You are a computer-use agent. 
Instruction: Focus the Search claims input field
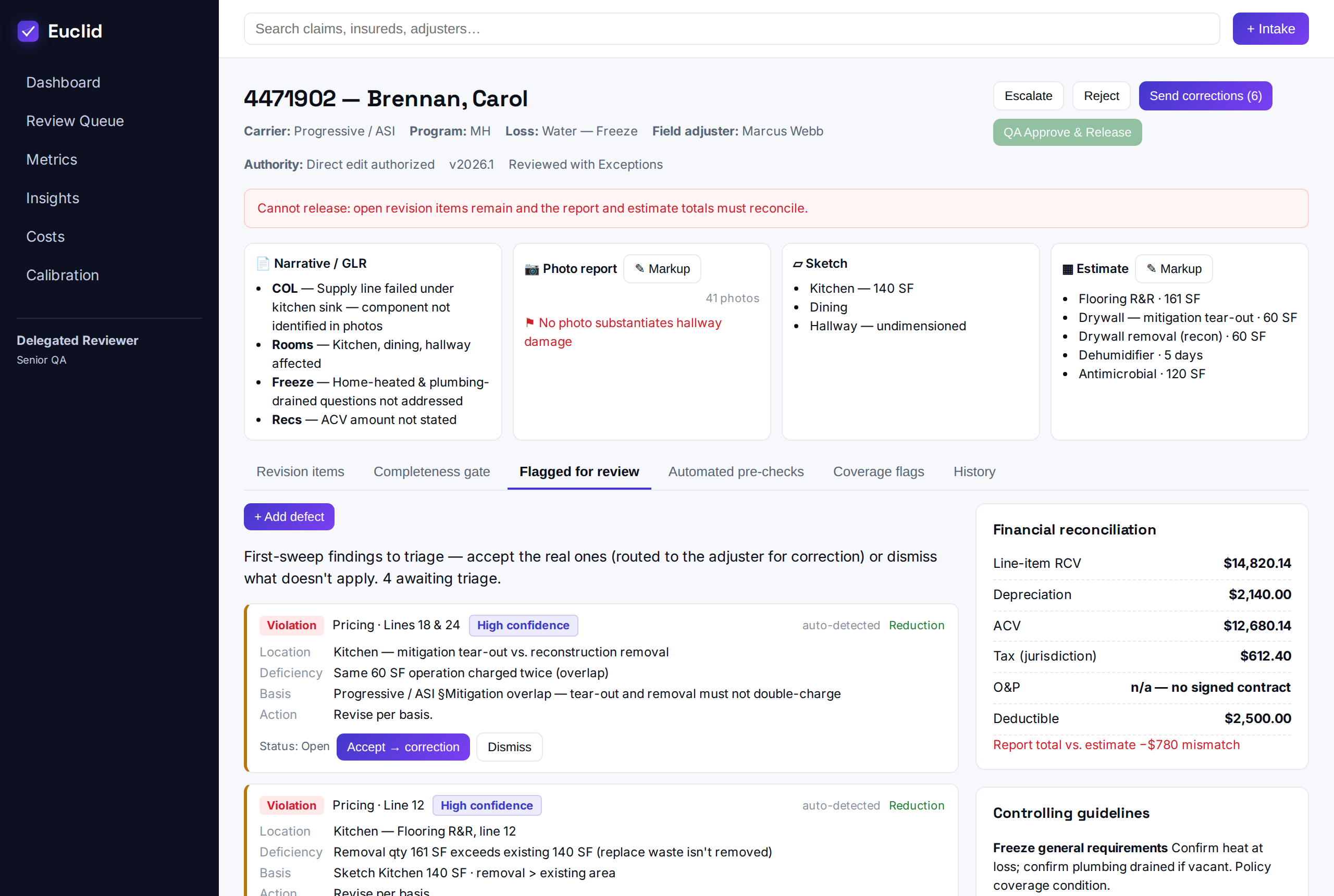732,29
